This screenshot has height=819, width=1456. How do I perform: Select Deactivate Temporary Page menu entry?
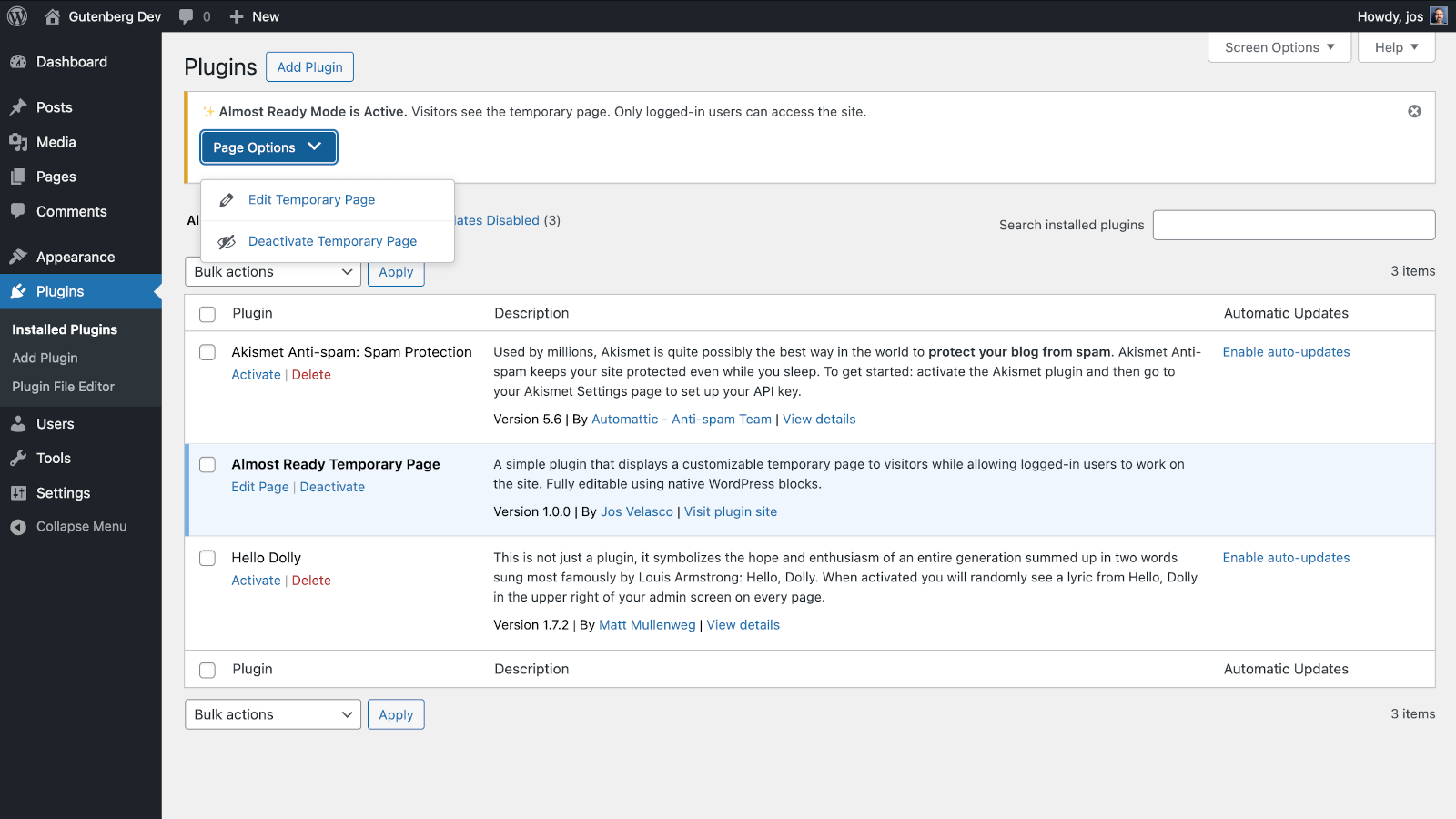(332, 241)
